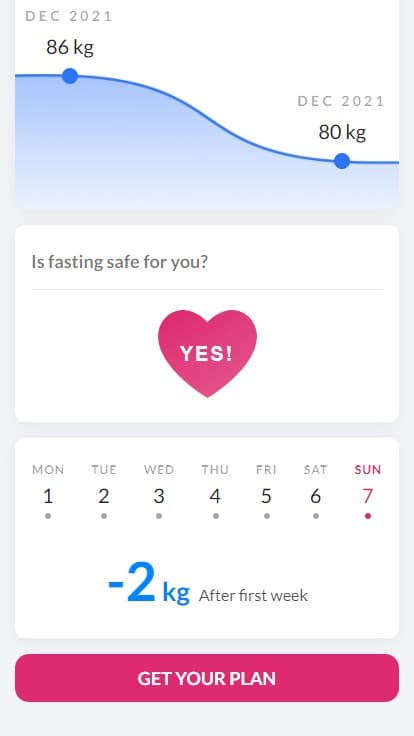Image resolution: width=414 pixels, height=736 pixels.
Task: Select Sunday day 7
Action: point(368,491)
